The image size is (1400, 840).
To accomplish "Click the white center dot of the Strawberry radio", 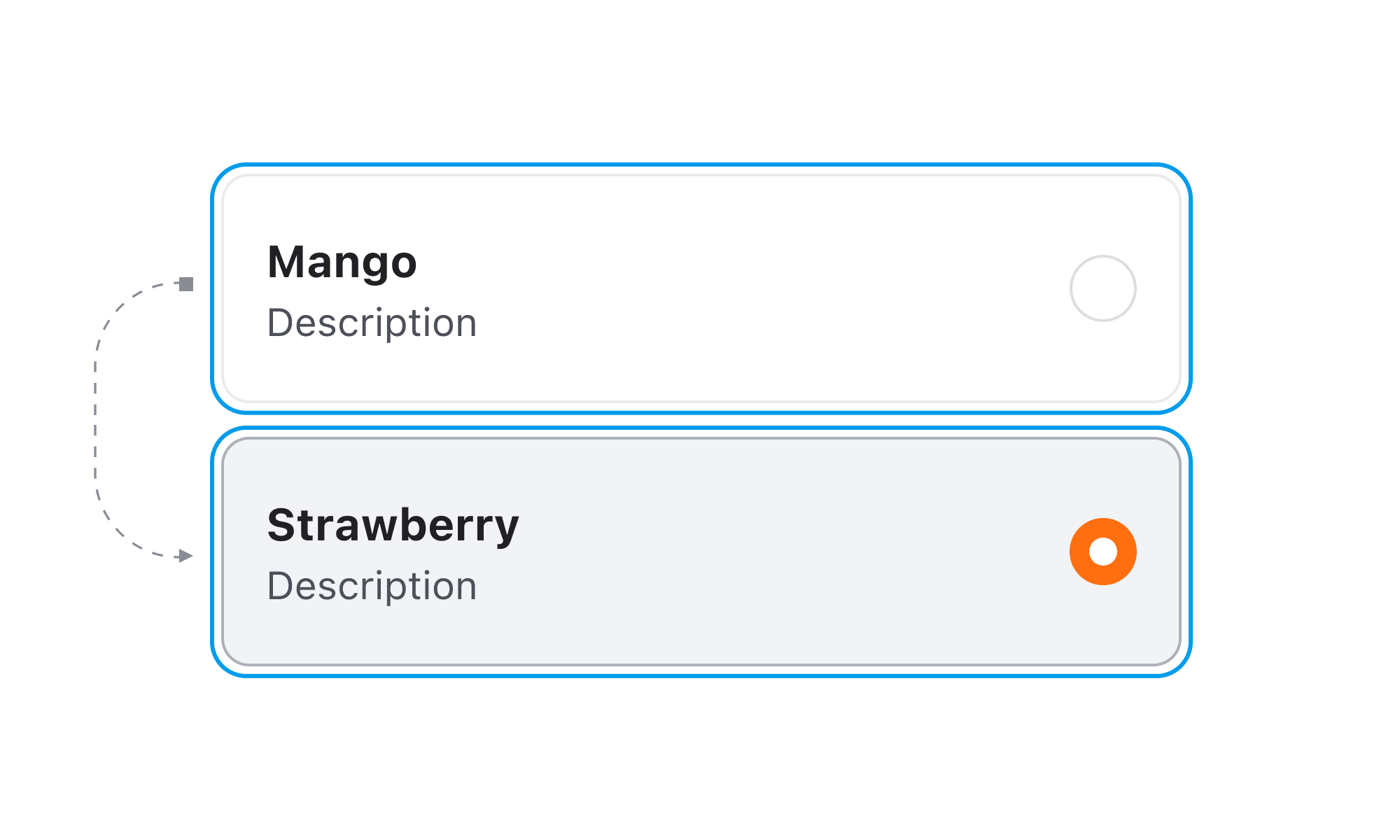I will (x=1102, y=552).
